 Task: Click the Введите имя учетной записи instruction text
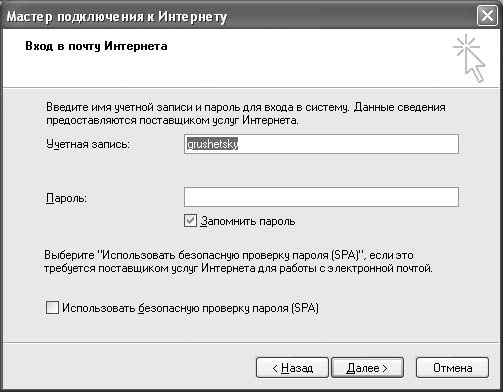tap(246, 114)
